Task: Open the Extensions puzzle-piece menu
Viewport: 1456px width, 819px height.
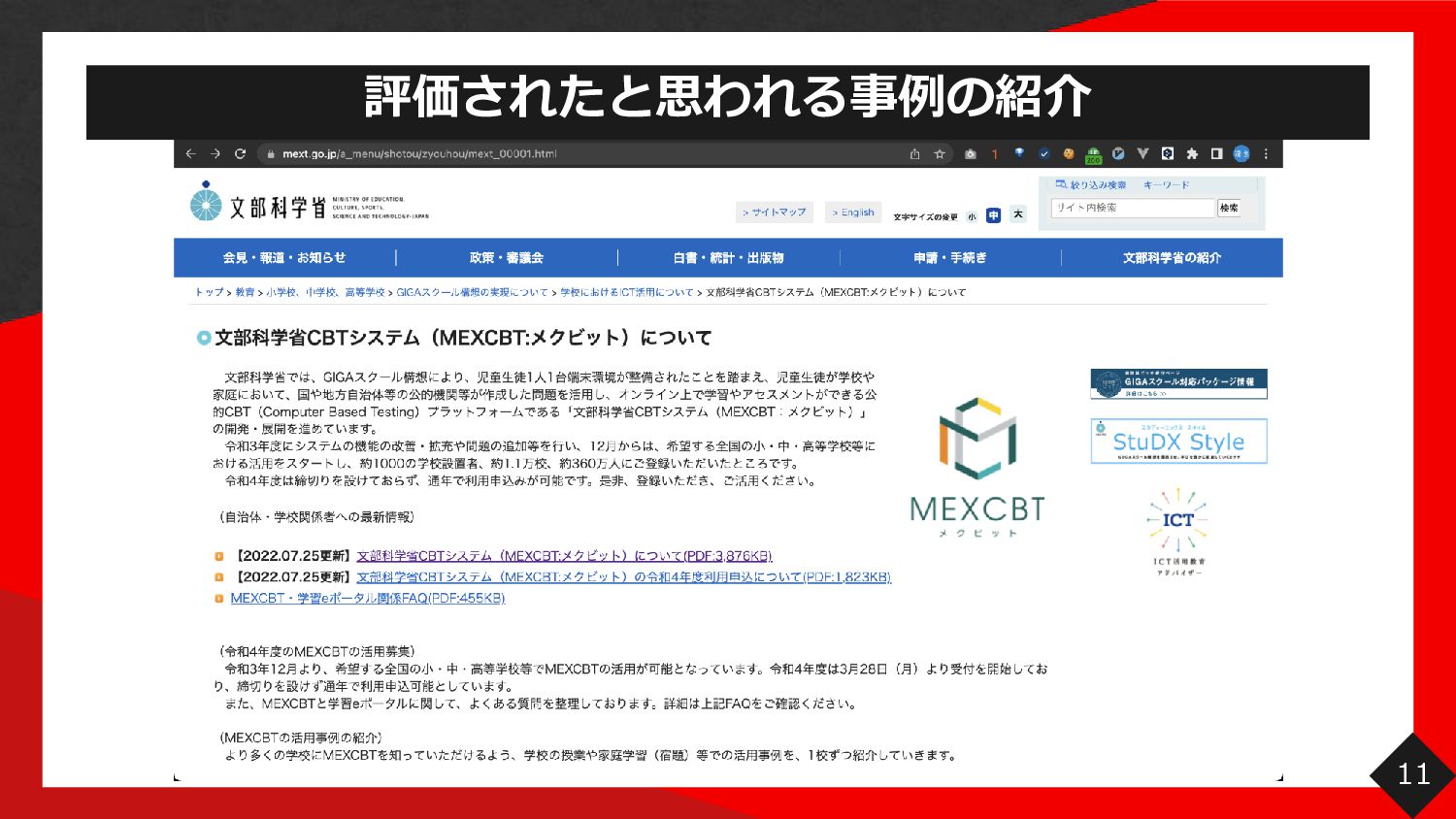Action: pyautogui.click(x=1192, y=153)
